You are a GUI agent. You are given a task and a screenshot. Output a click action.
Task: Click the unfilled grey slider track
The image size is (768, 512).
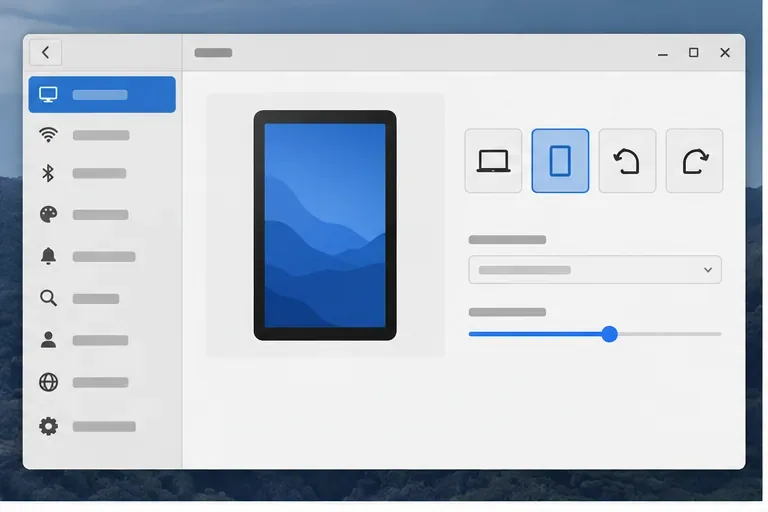pos(670,334)
